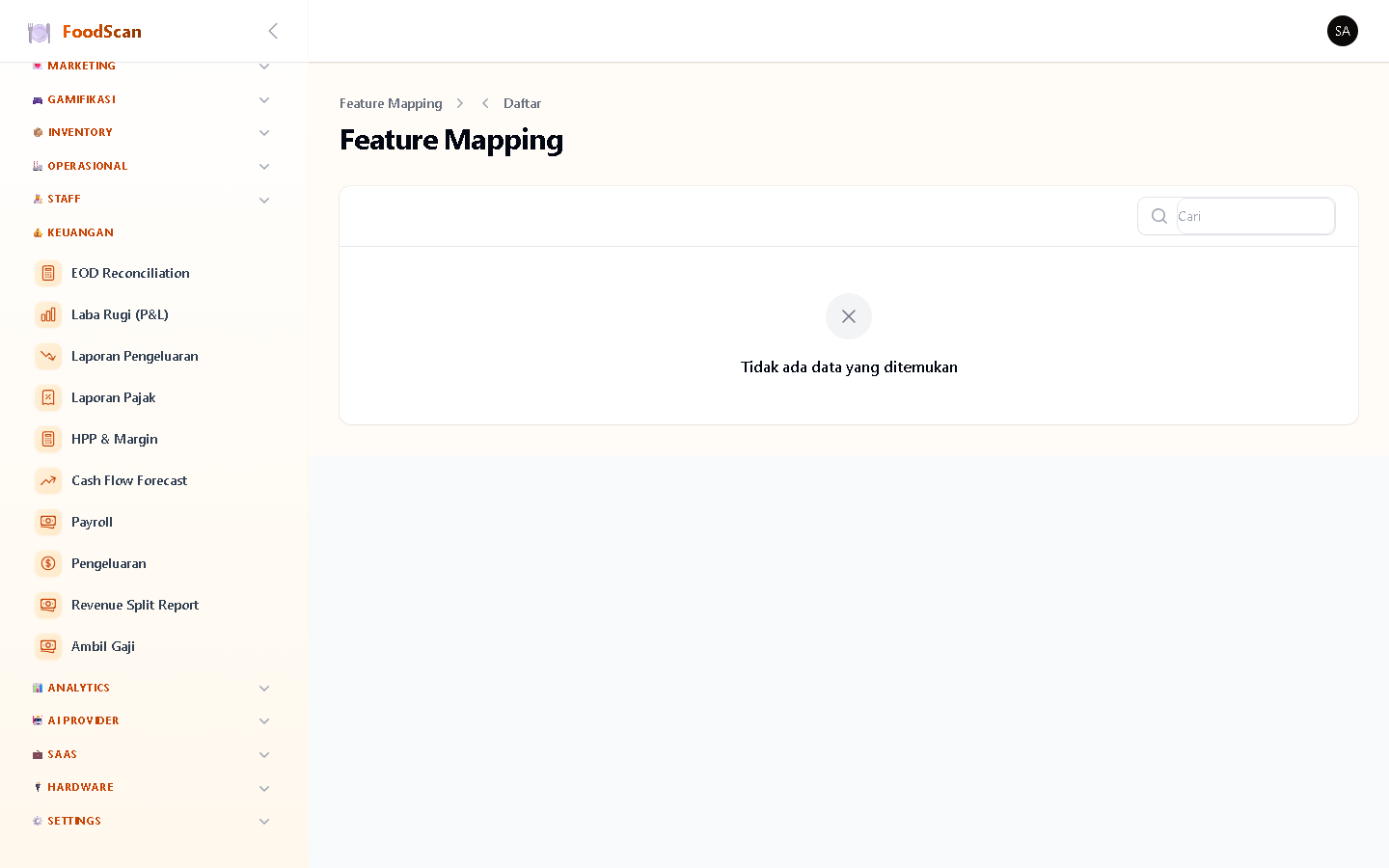Image resolution: width=1389 pixels, height=868 pixels.
Task: Click the breadcrumb right chevron
Action: click(x=460, y=103)
